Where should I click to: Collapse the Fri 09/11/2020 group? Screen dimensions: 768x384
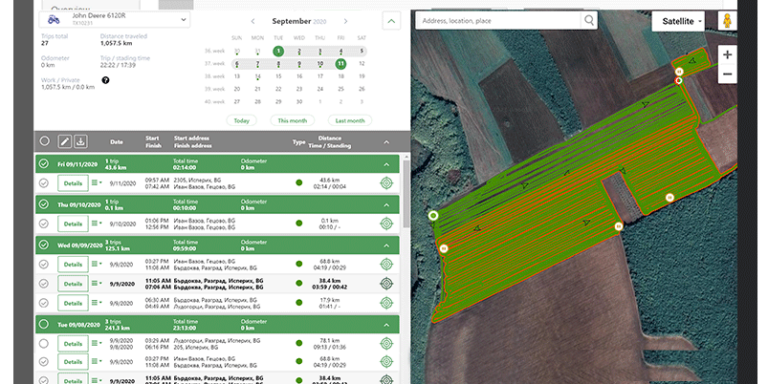[386, 164]
